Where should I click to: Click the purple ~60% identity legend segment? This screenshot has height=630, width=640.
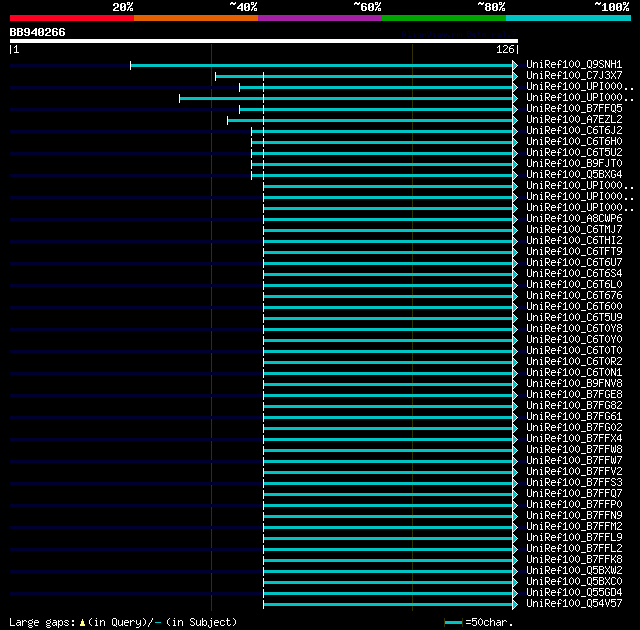pyautogui.click(x=320, y=18)
